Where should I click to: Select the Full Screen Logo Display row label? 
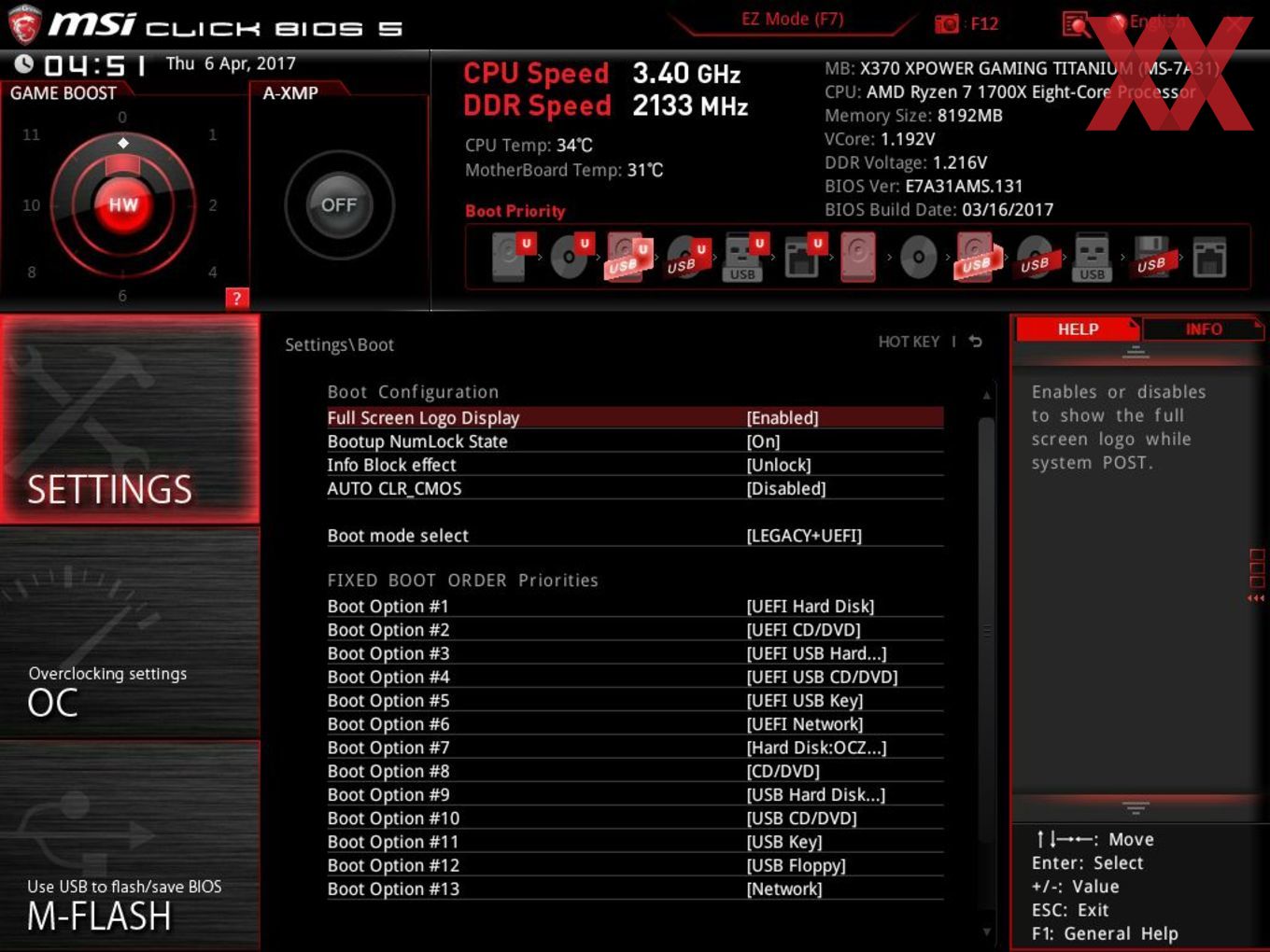pyautogui.click(x=423, y=418)
